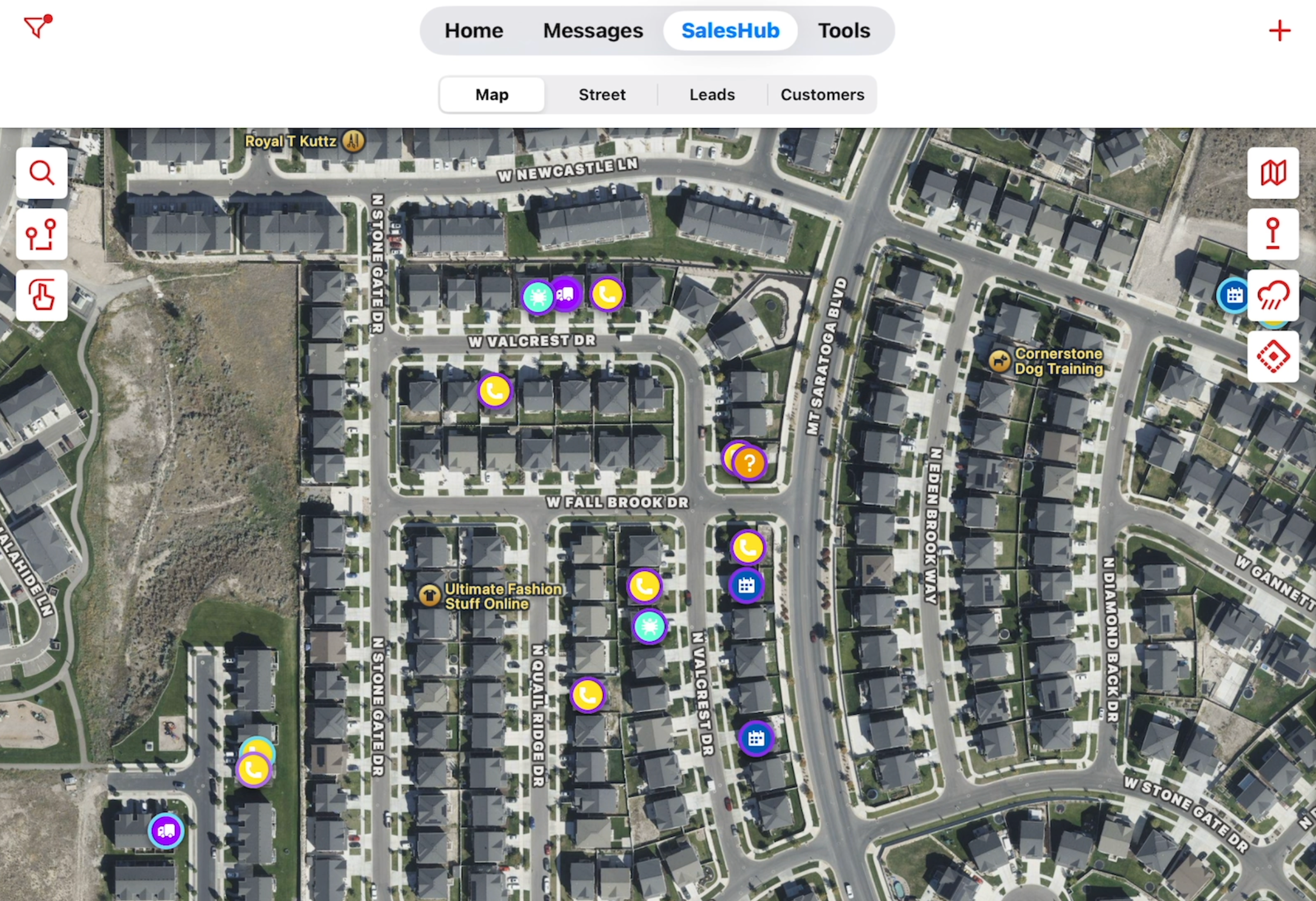
Task: Tap phone pin beside N Quail Ridge Dr
Action: (x=588, y=694)
